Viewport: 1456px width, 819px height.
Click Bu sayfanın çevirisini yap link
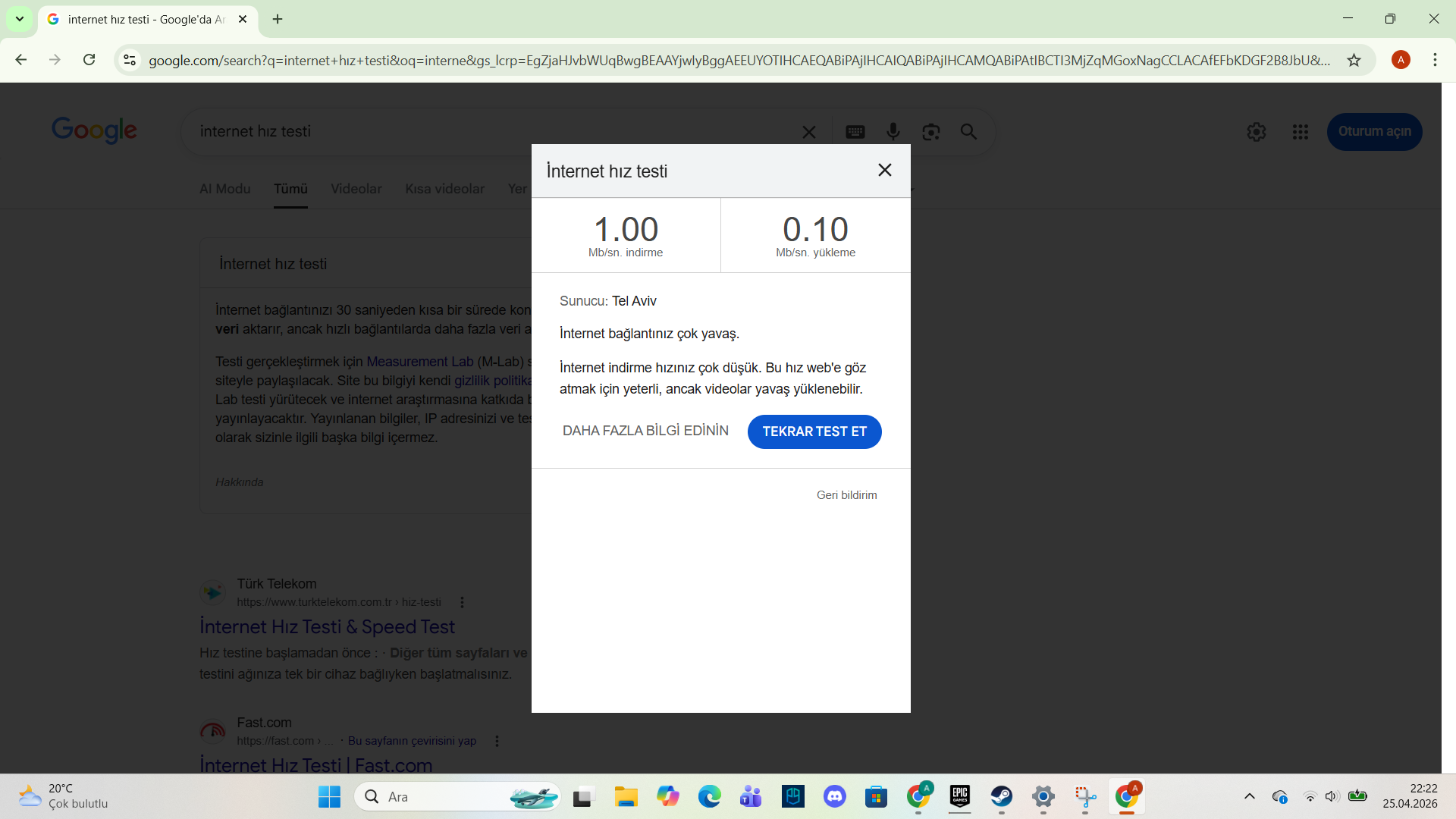[412, 741]
